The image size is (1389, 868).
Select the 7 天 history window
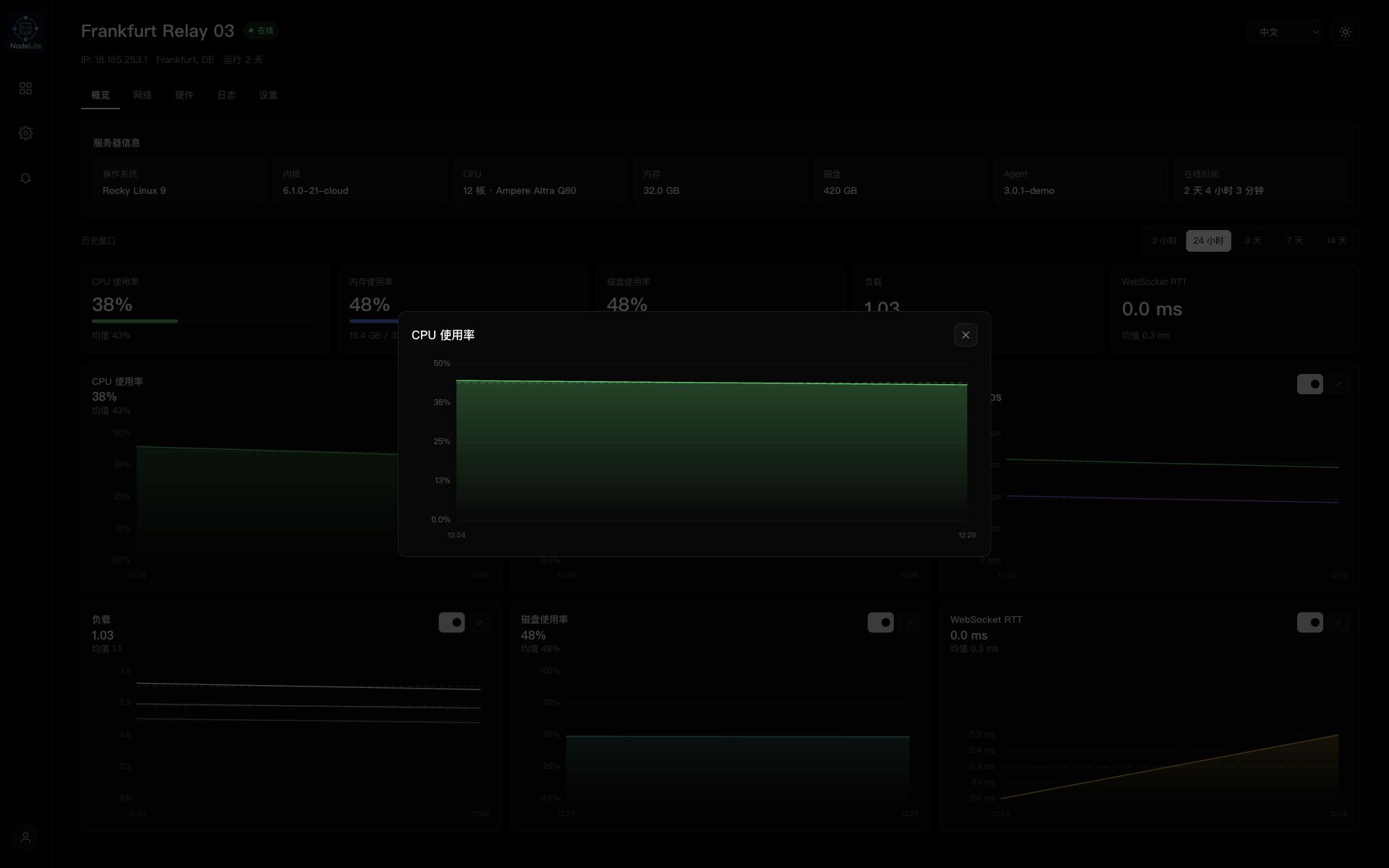pyautogui.click(x=1294, y=241)
